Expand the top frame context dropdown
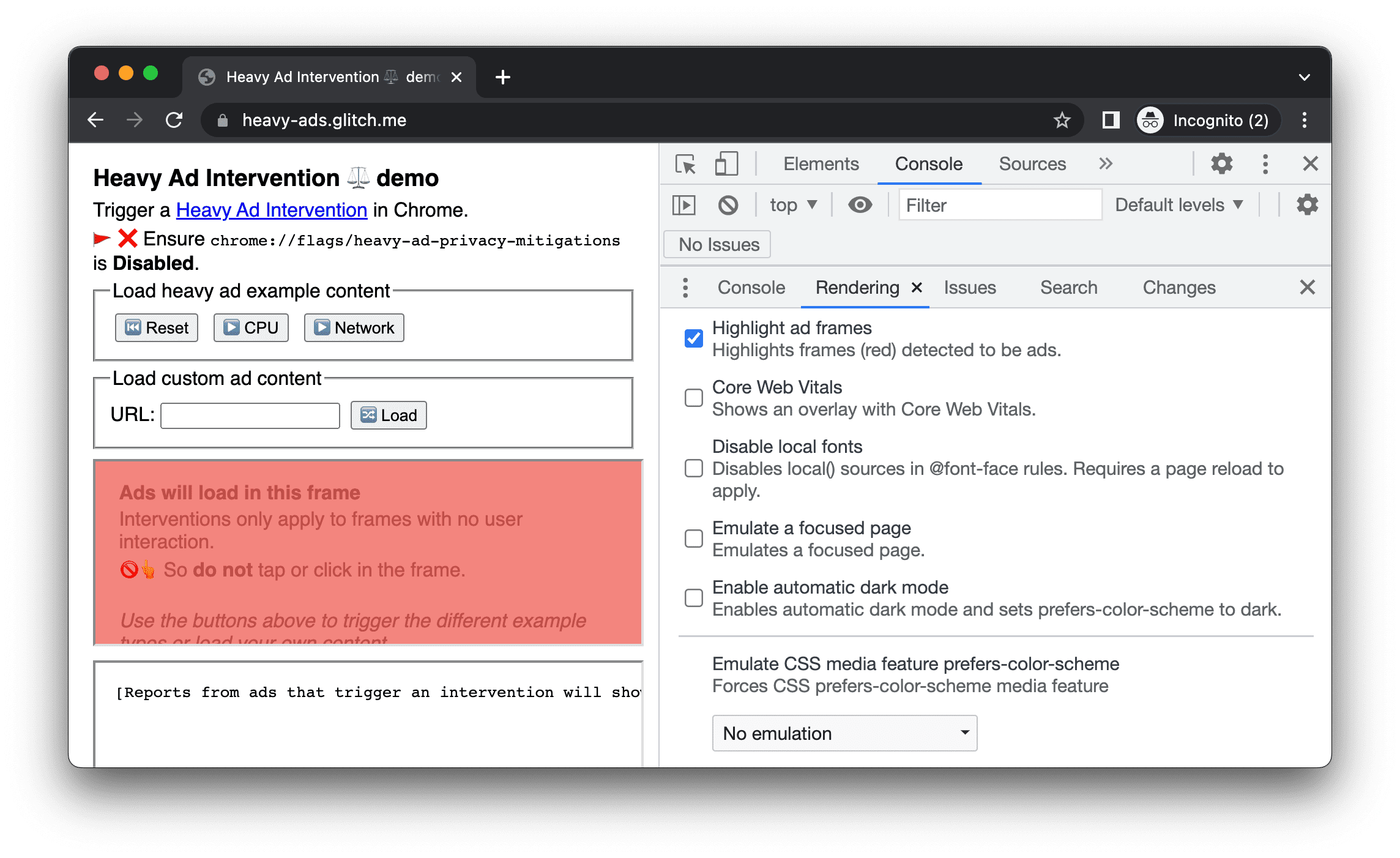 pos(791,206)
